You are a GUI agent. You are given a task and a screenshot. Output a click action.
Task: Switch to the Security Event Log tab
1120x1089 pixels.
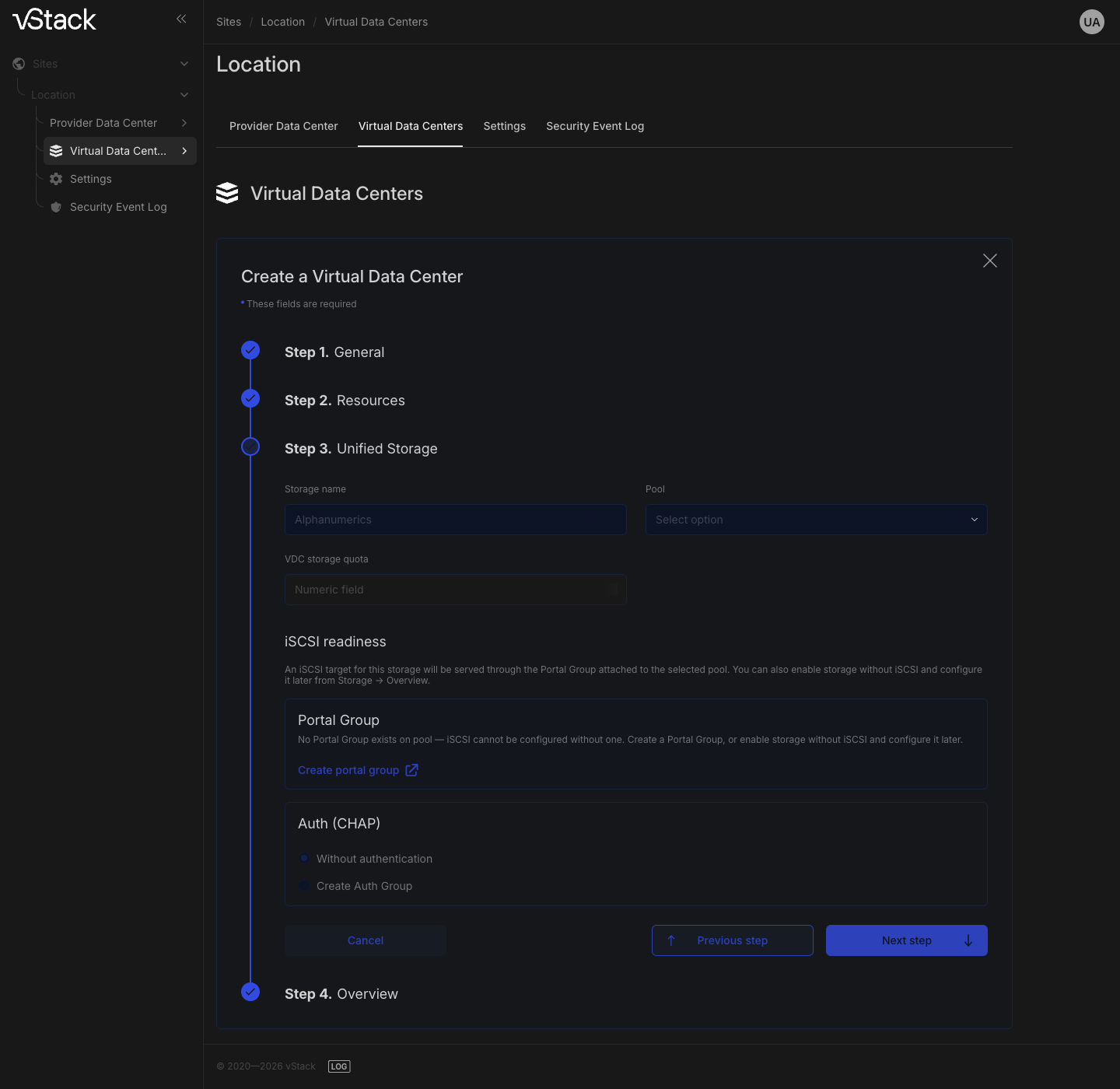pos(595,126)
